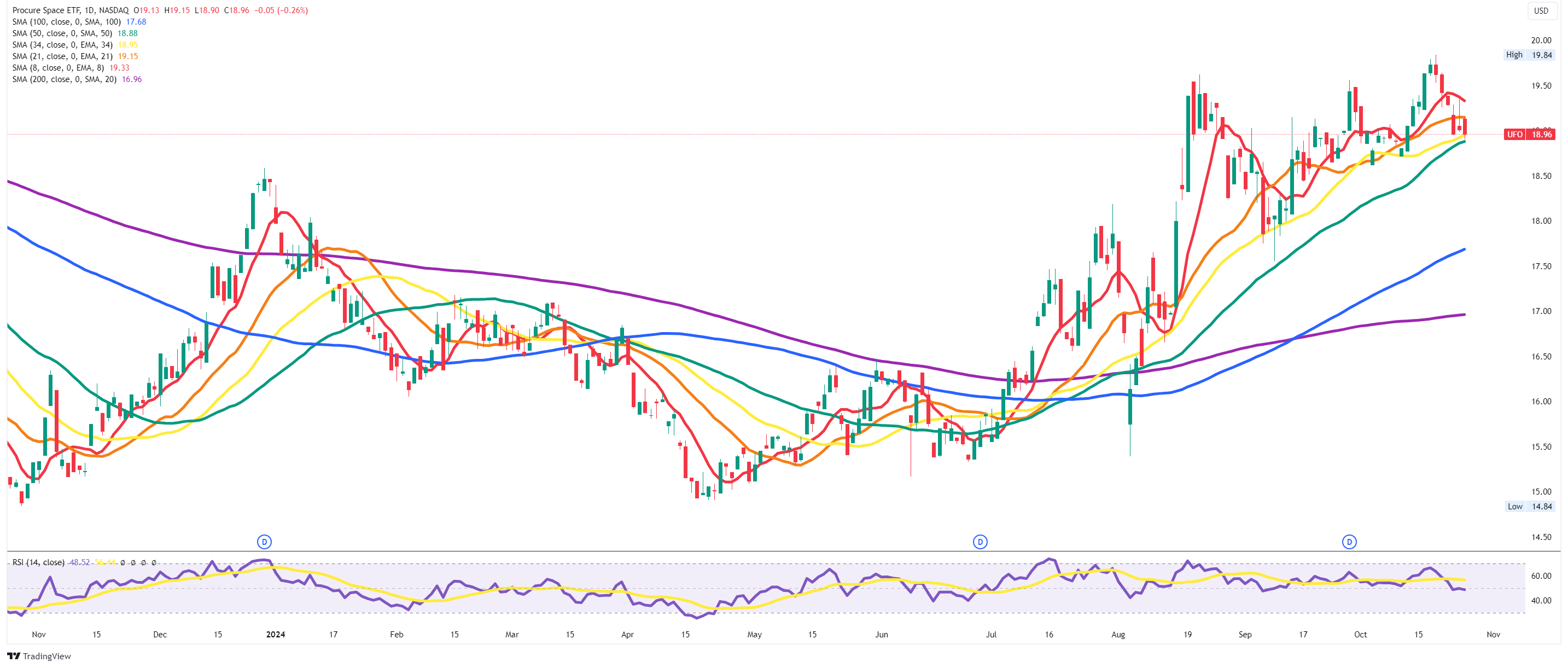Click the TradingView logo icon

point(13,656)
